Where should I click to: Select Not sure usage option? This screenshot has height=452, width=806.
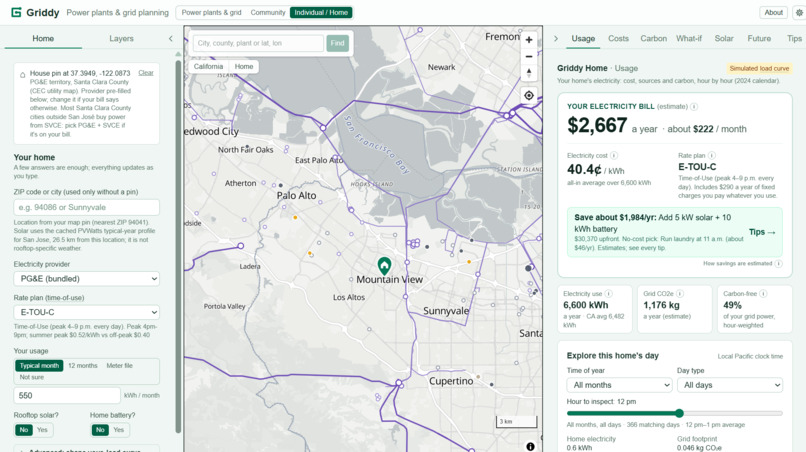[31, 377]
